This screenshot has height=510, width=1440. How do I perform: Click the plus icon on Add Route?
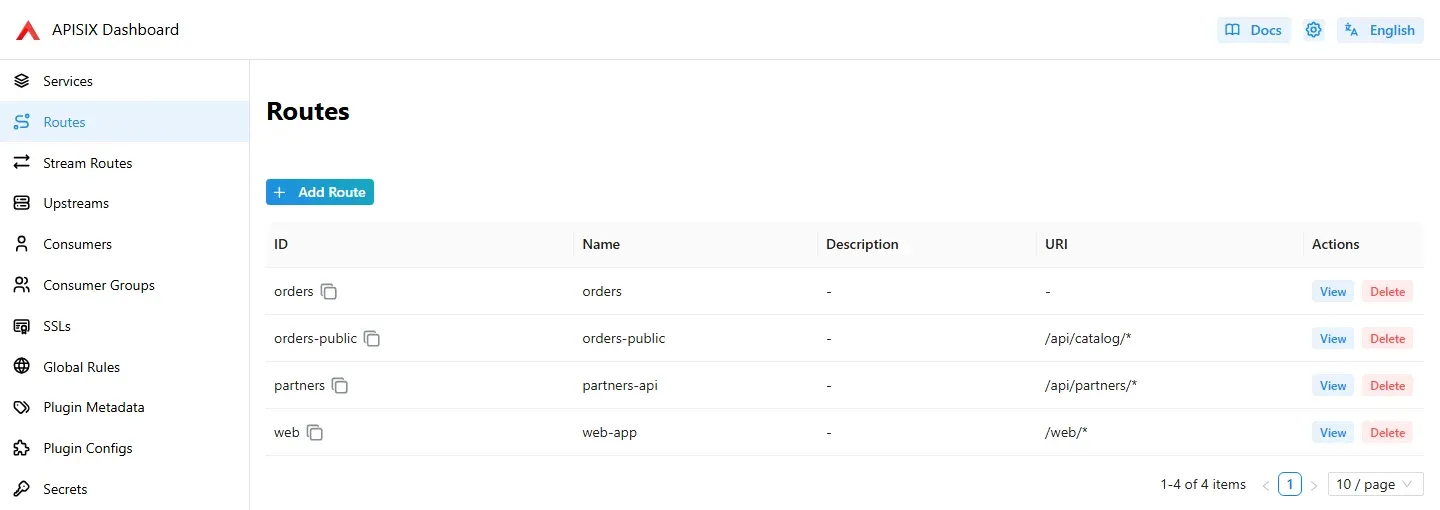[280, 192]
